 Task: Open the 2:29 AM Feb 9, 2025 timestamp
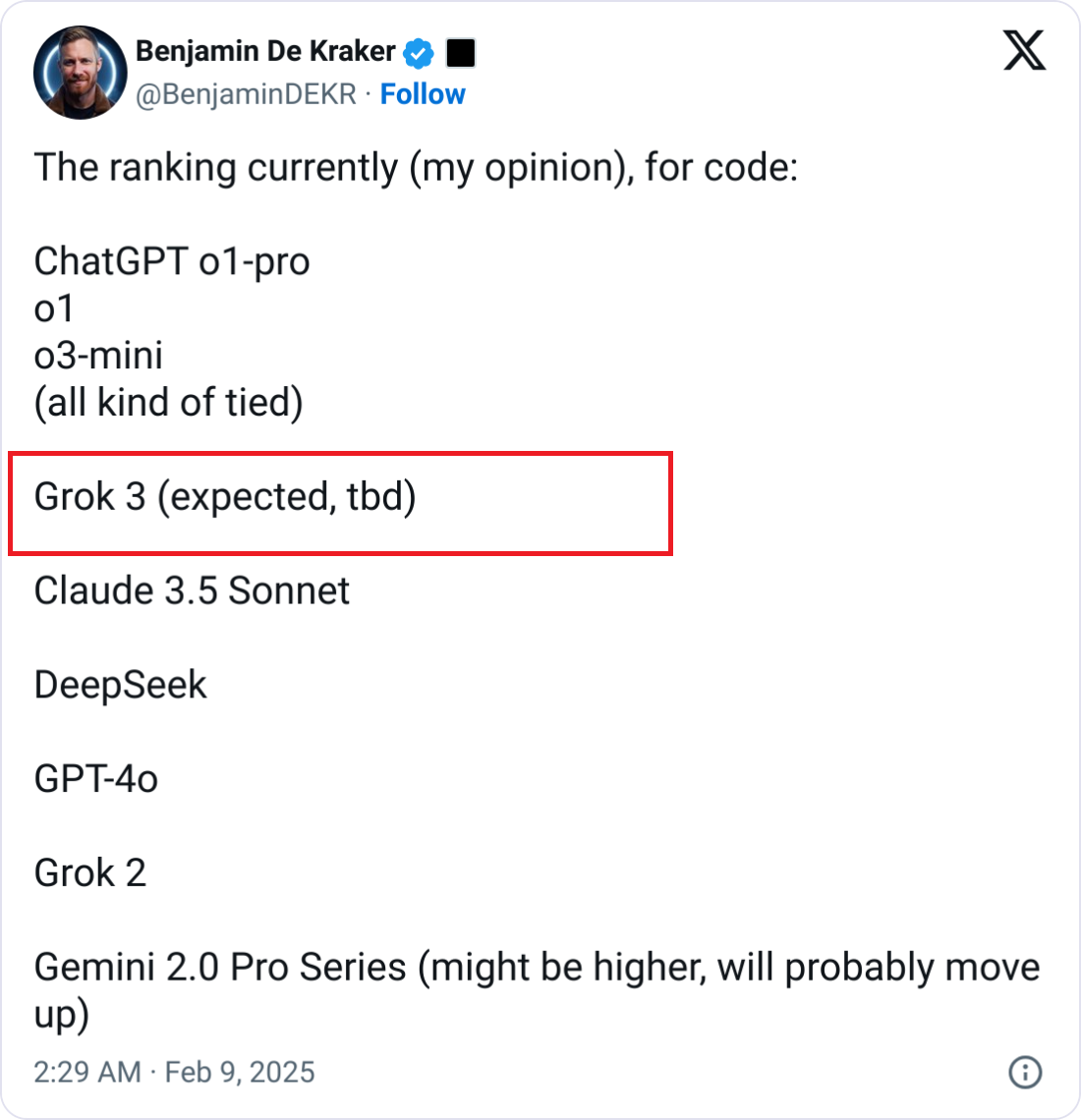[174, 1072]
